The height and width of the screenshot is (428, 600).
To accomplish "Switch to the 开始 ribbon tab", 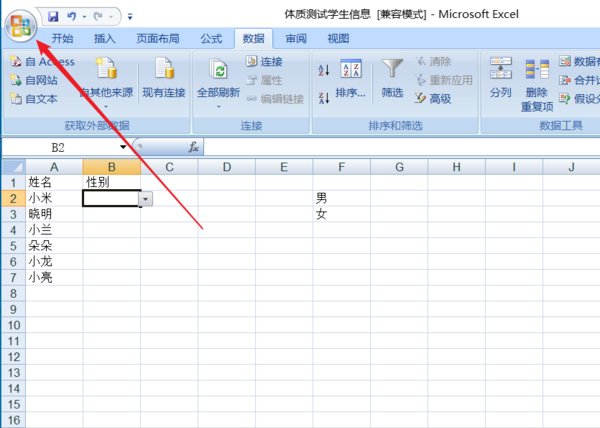I will coord(62,39).
